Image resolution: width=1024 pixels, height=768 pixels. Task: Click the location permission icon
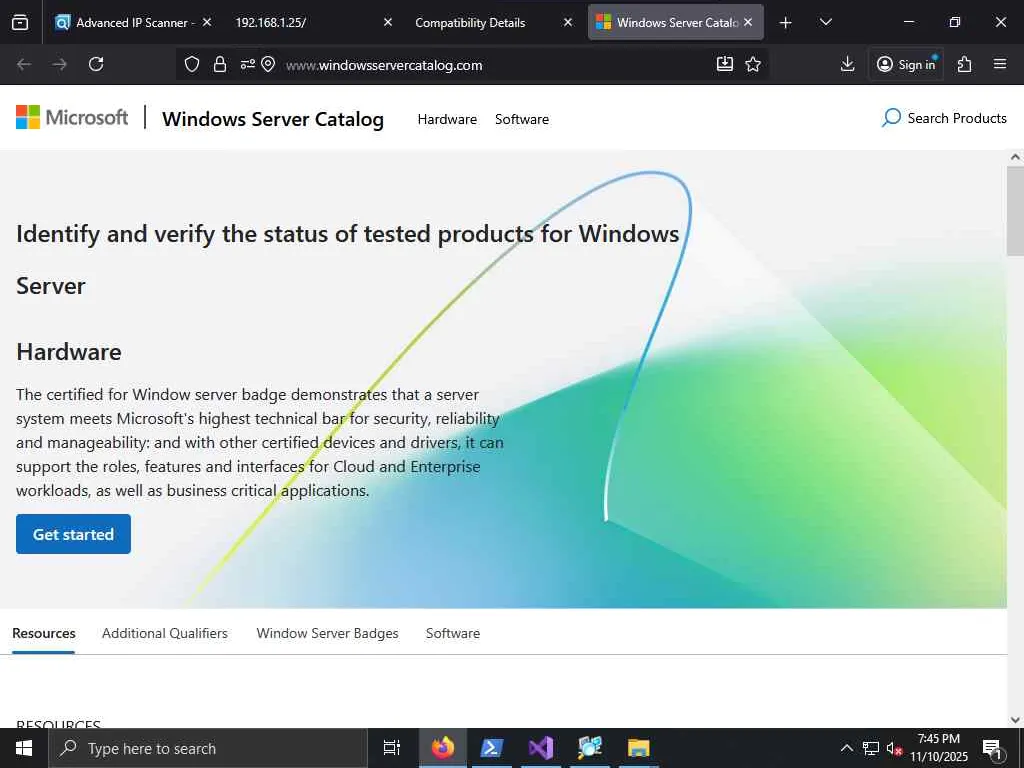(268, 64)
